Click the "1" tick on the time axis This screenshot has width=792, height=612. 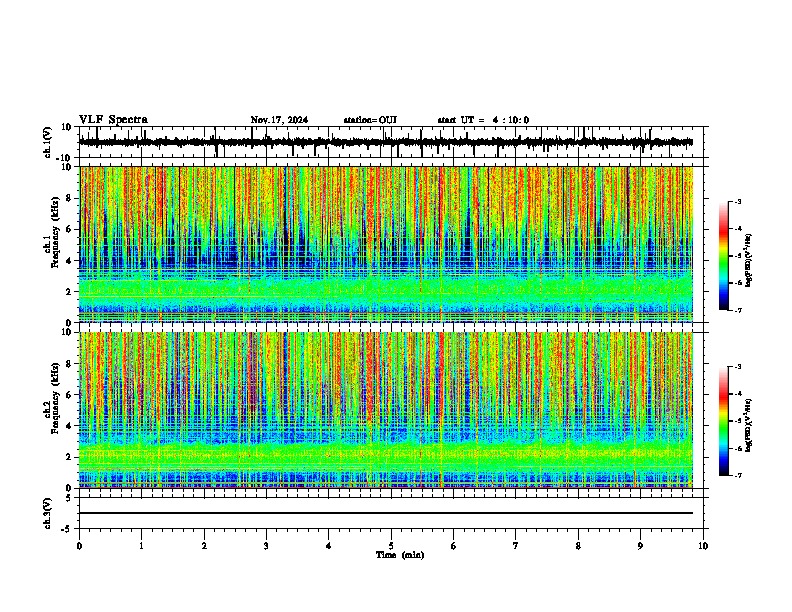click(x=141, y=546)
